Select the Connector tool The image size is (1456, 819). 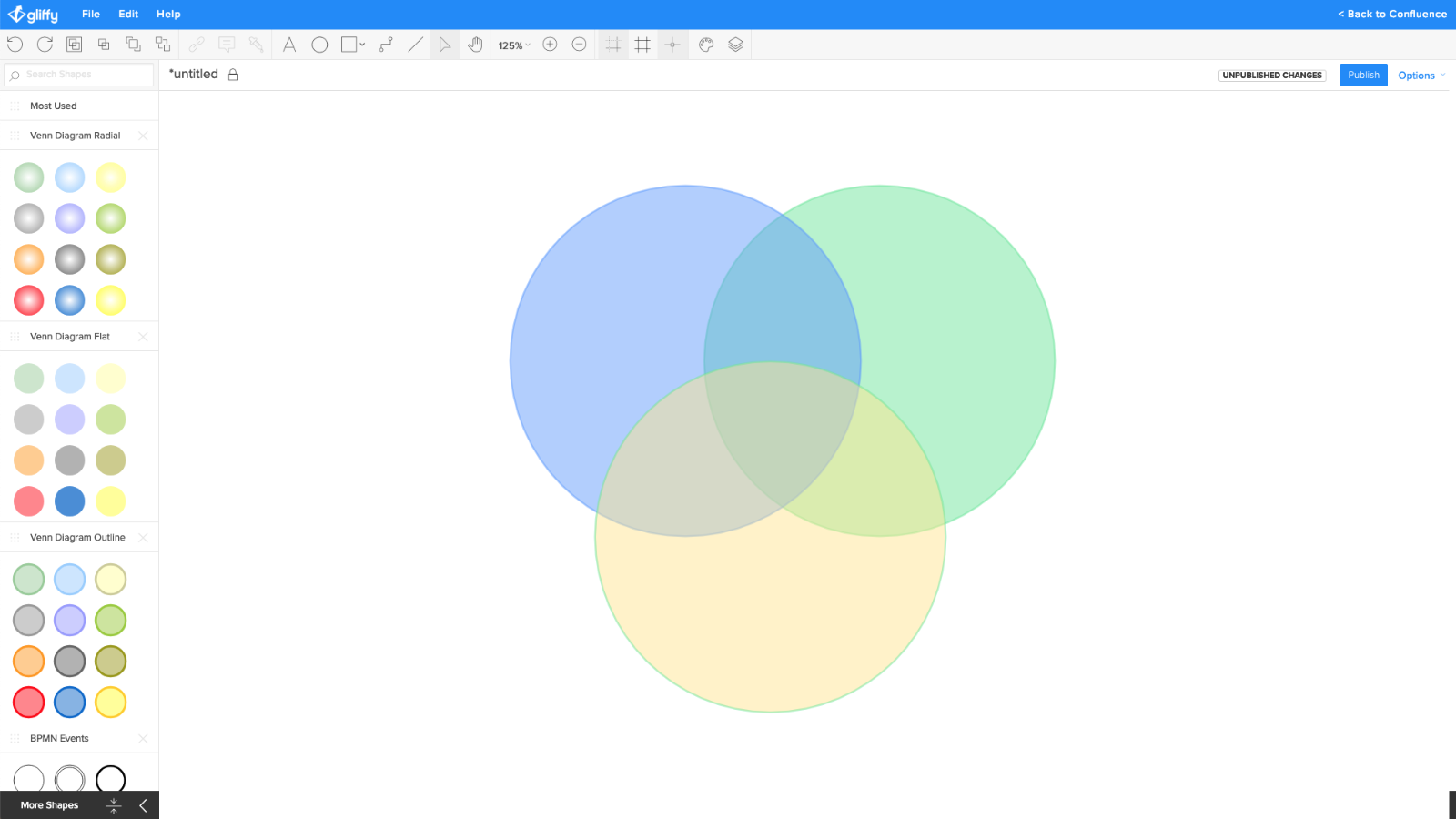click(x=385, y=44)
